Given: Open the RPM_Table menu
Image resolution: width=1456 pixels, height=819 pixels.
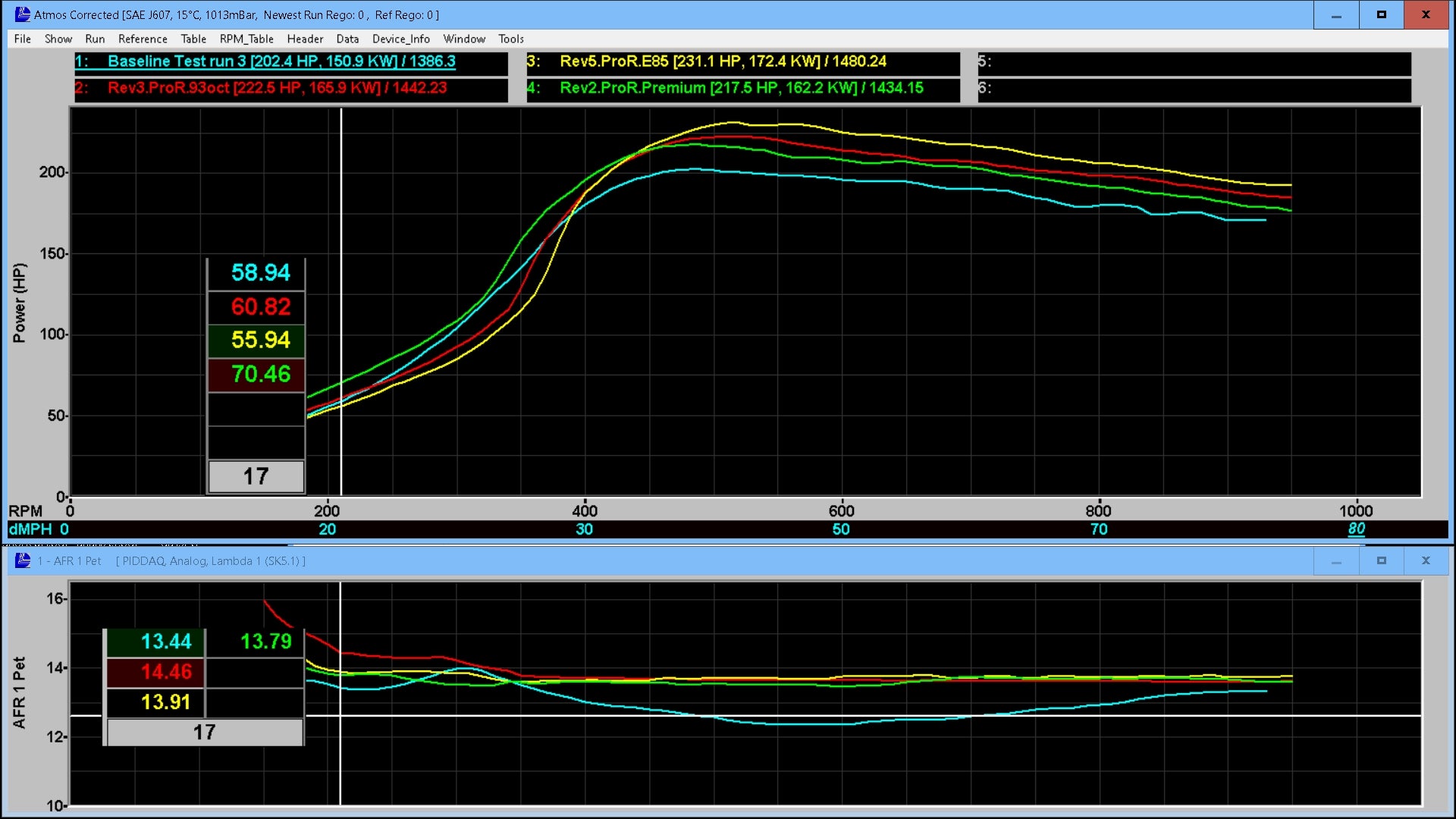Looking at the screenshot, I should (246, 39).
